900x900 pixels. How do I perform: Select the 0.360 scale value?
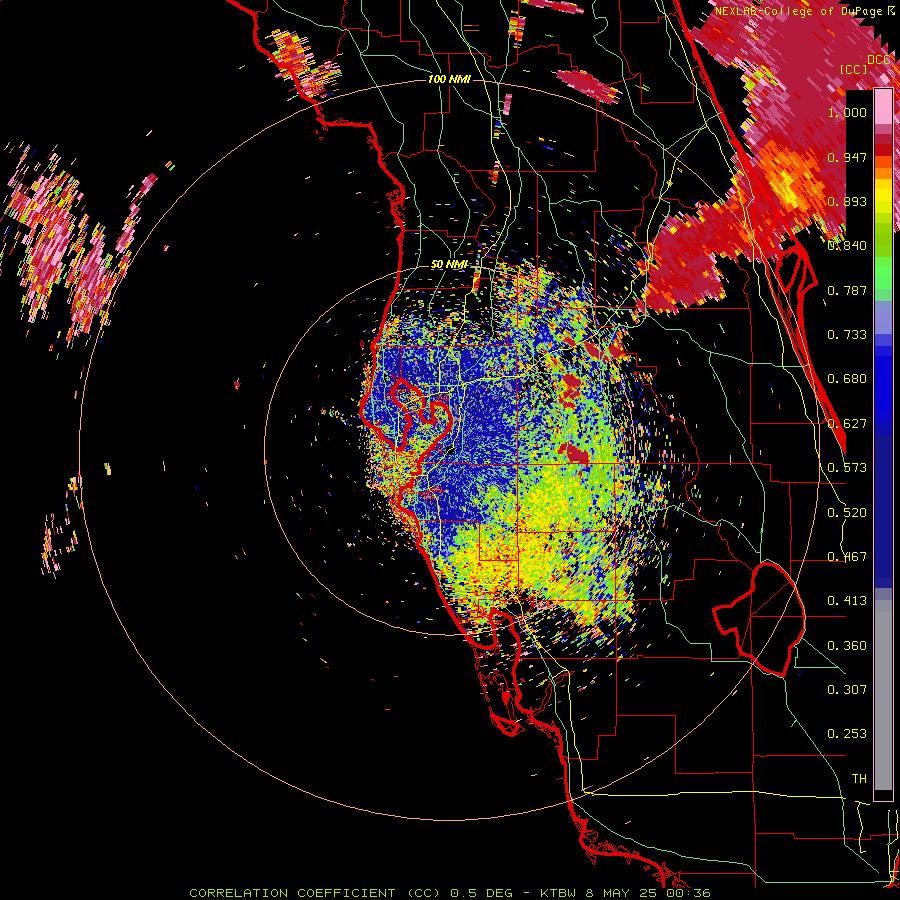point(847,646)
